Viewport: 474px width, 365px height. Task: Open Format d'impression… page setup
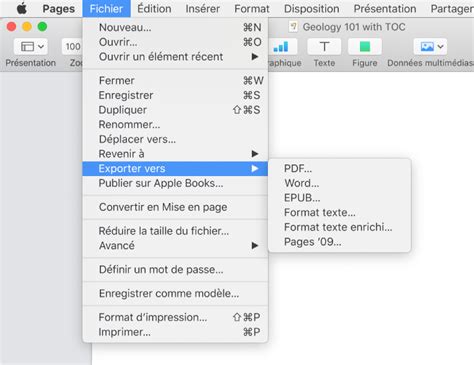175,317
